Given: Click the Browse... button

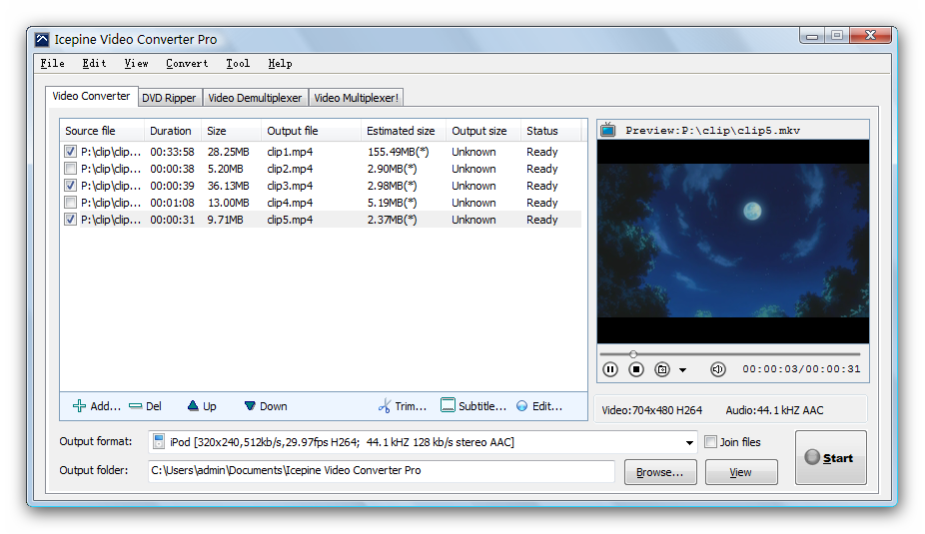Looking at the screenshot, I should coord(660,472).
